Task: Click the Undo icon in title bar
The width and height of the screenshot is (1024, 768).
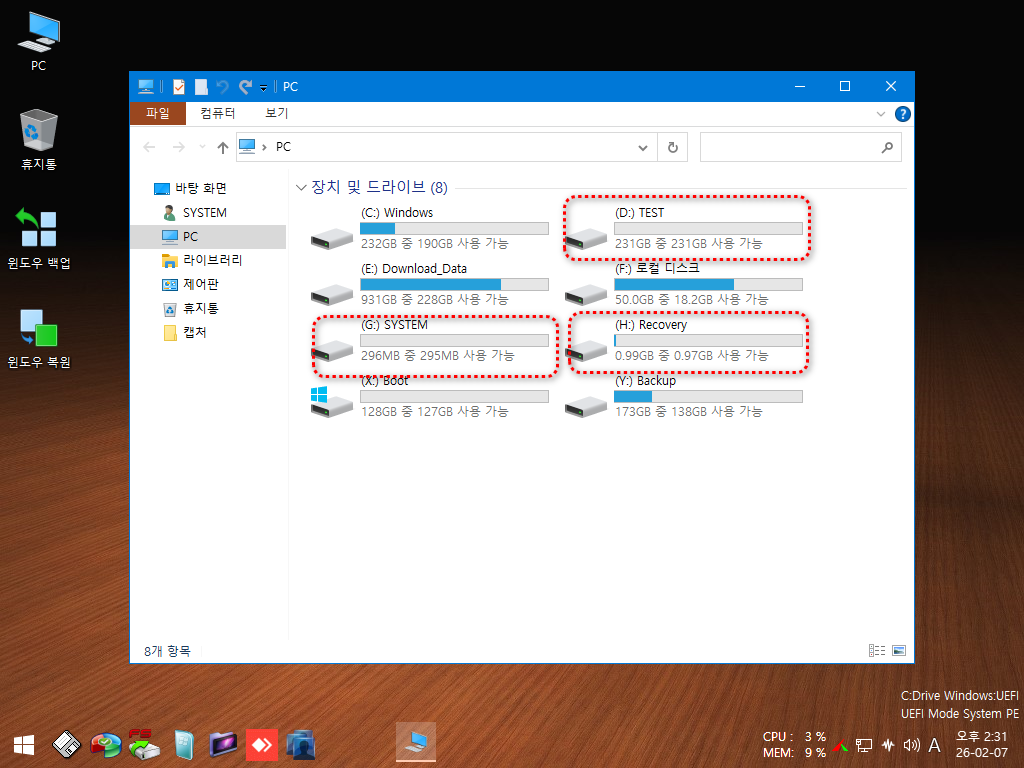Action: coord(223,86)
